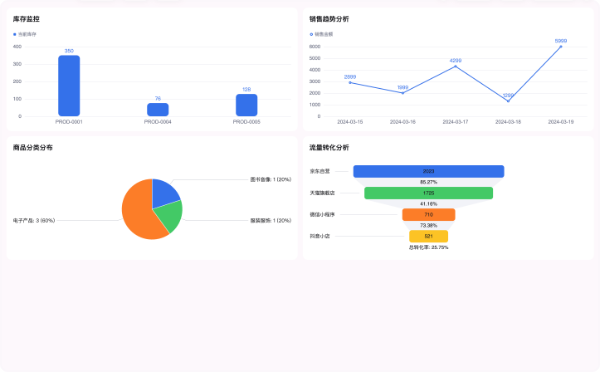Image resolution: width=600 pixels, height=372 pixels.
Task: Click the 服装服饰: 1 (20%) pie label
Action: tap(271, 220)
